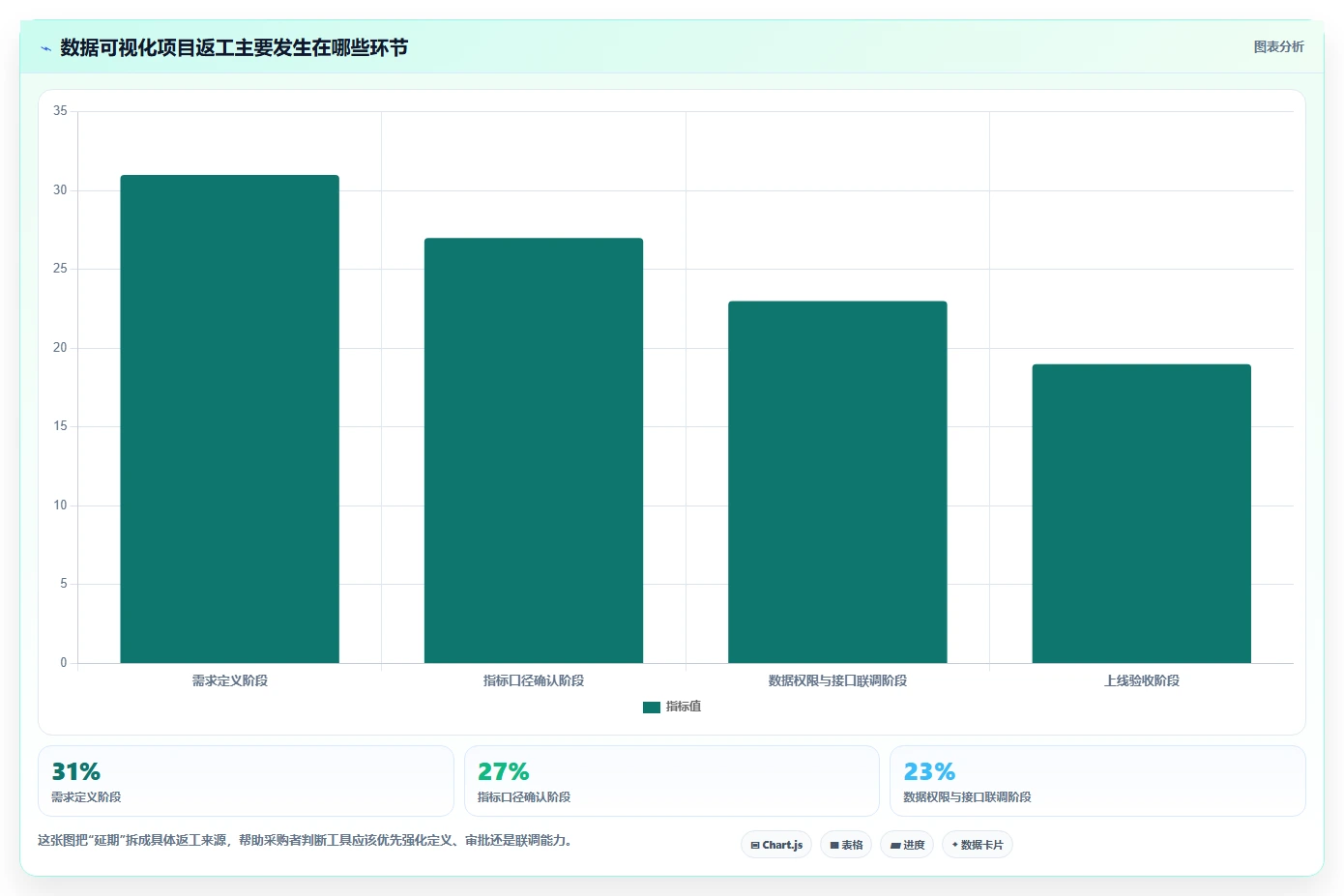Select the 31% 需求定义阶段 stat card

(x=246, y=781)
